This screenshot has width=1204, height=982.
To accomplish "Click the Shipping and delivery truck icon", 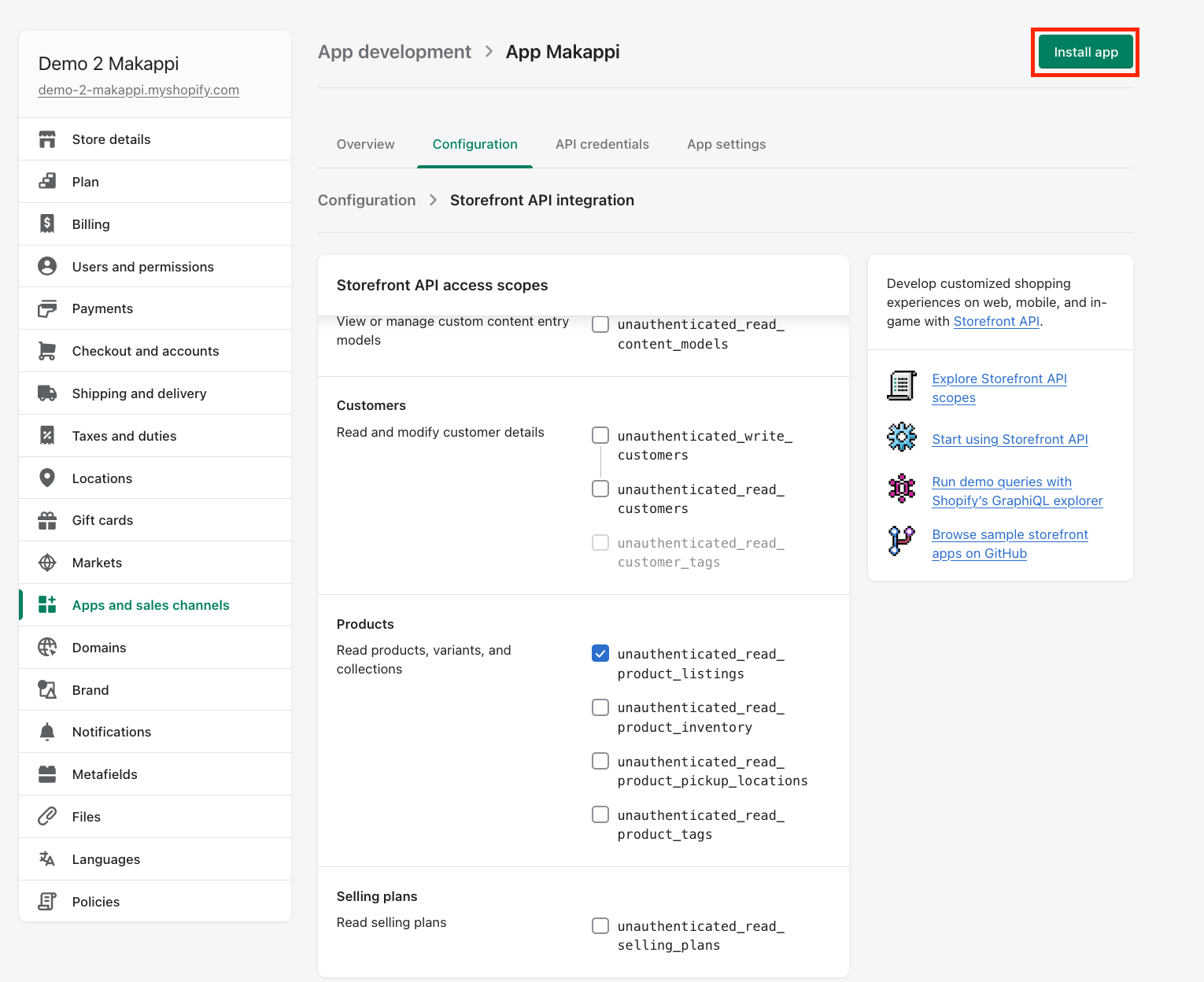I will point(47,393).
